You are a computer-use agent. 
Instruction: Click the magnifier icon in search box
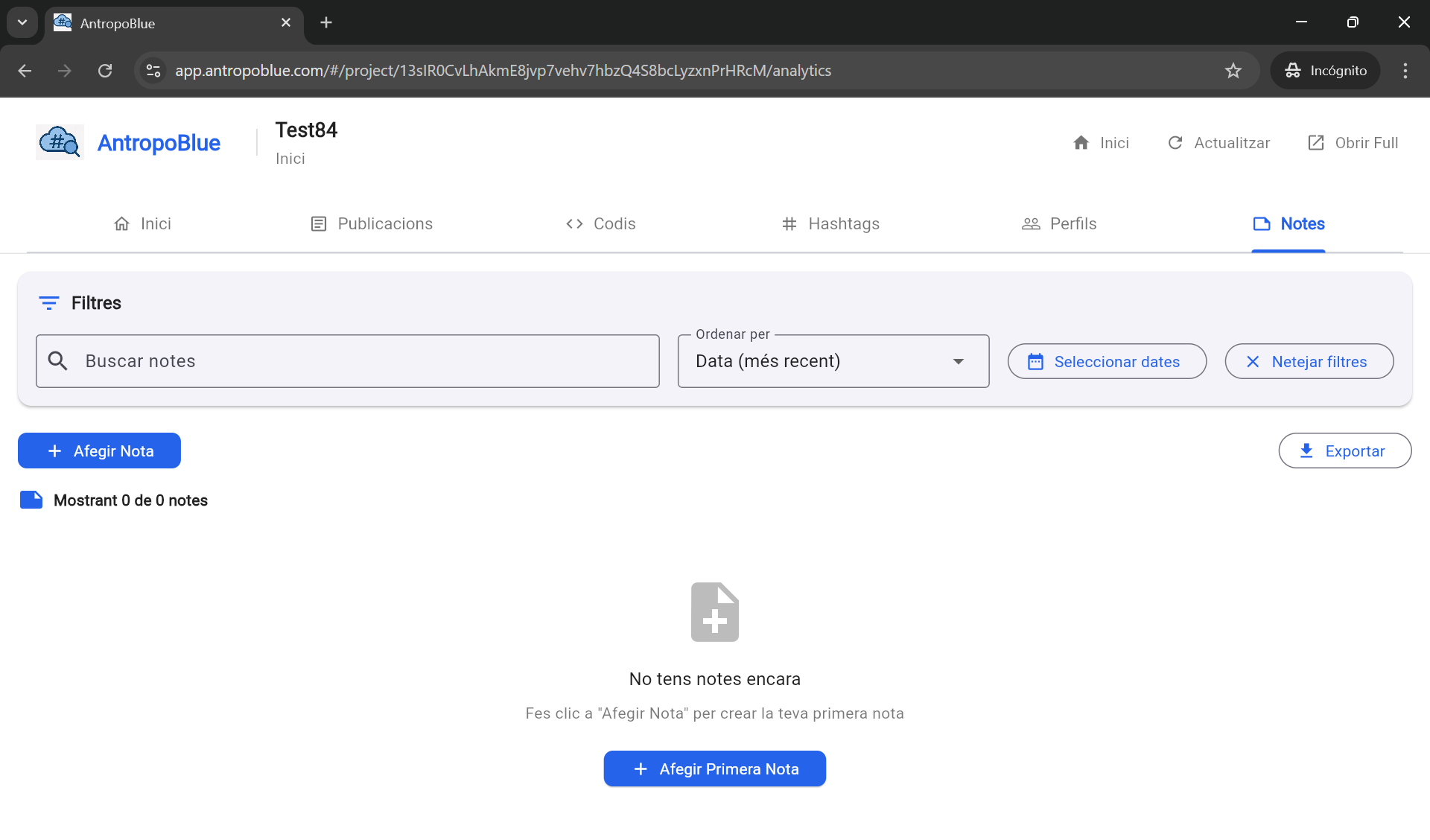pyautogui.click(x=58, y=361)
